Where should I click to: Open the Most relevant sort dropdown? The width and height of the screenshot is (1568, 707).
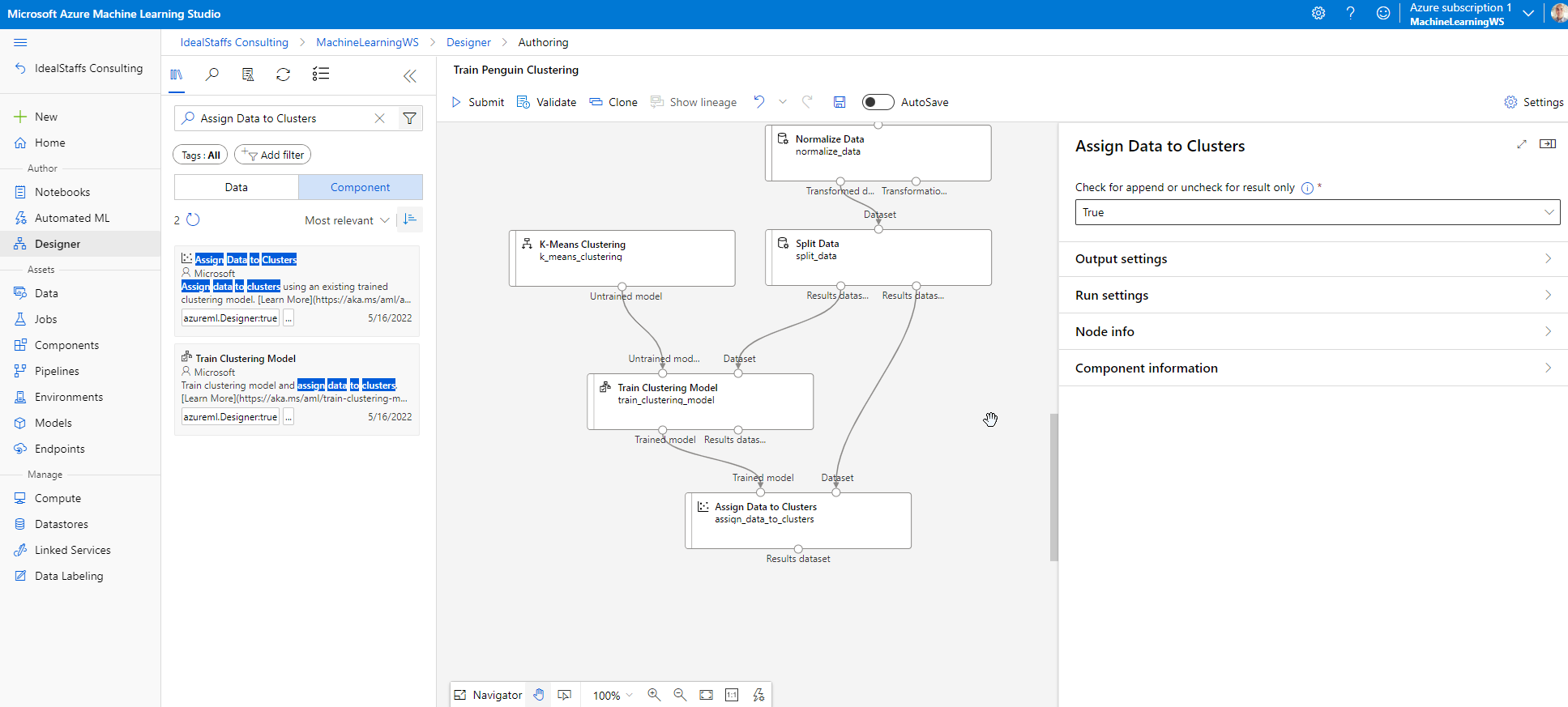(x=347, y=220)
